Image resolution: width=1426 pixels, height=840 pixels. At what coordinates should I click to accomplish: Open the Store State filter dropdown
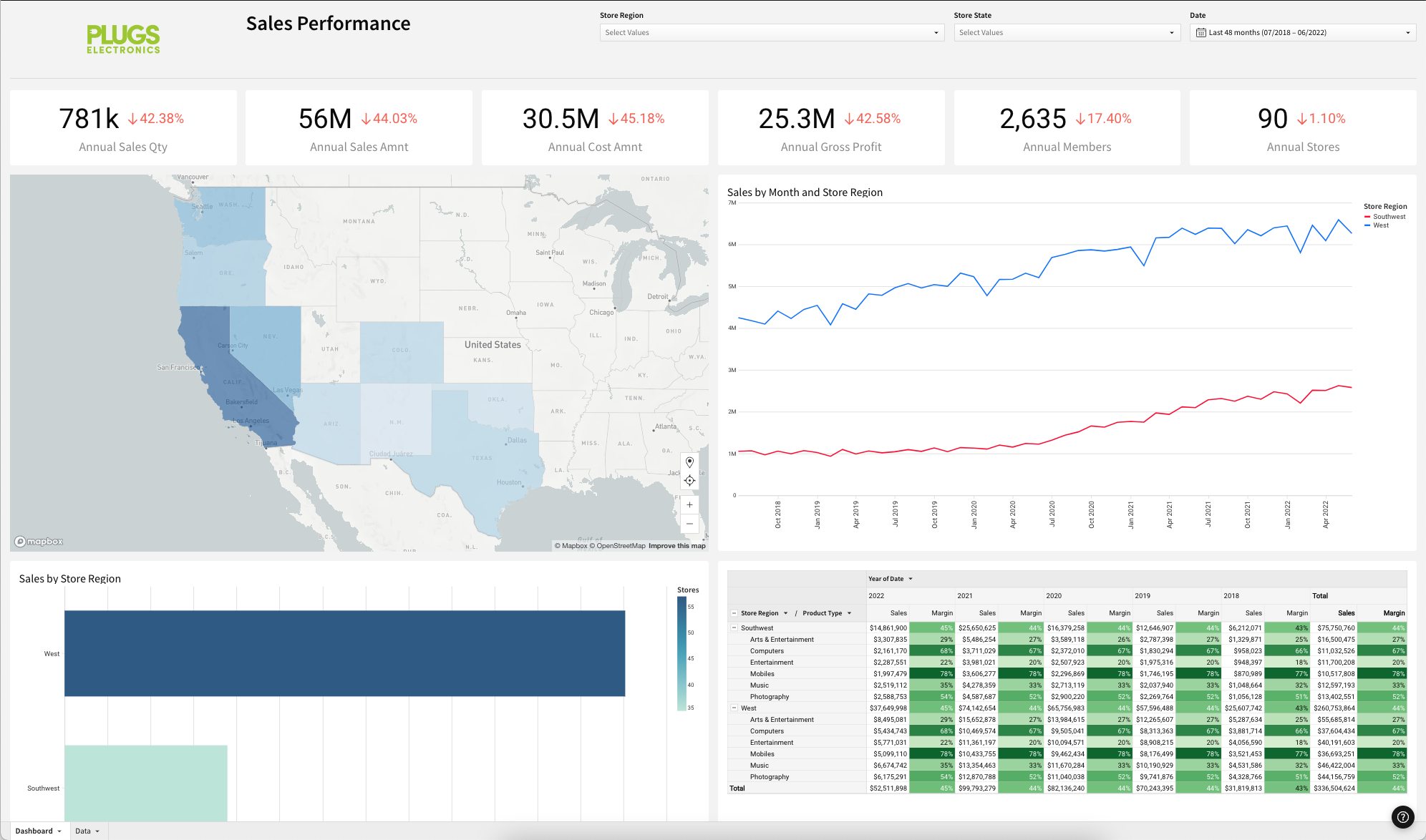tap(1066, 33)
